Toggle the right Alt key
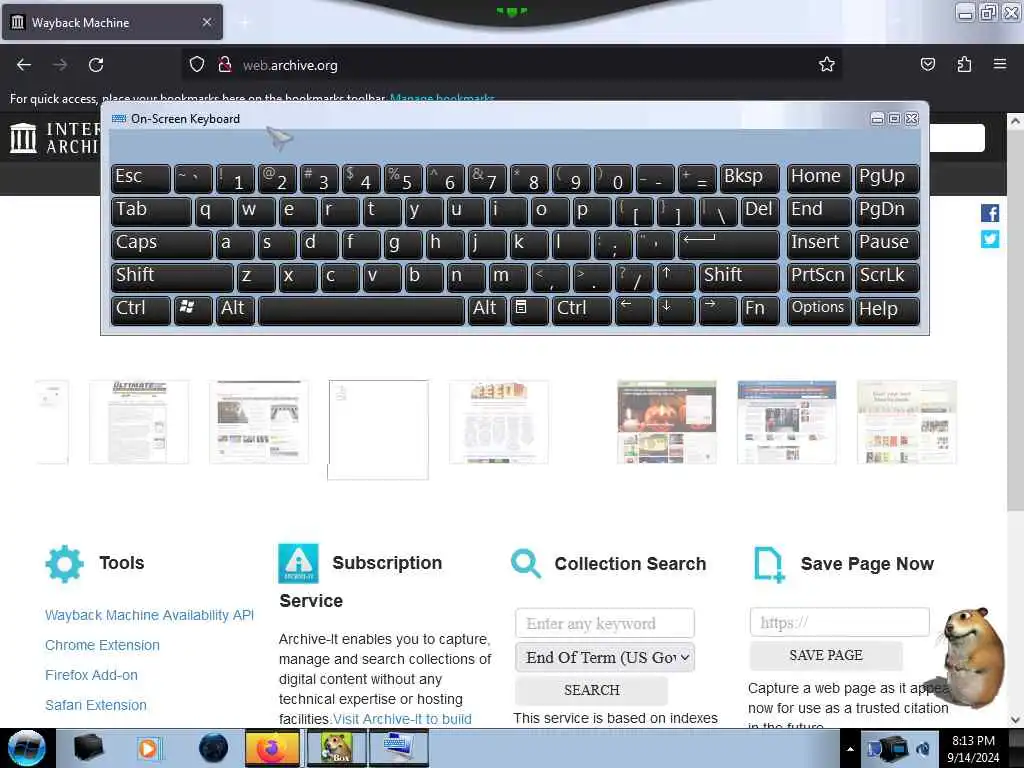The height and width of the screenshot is (768, 1024). coord(487,310)
